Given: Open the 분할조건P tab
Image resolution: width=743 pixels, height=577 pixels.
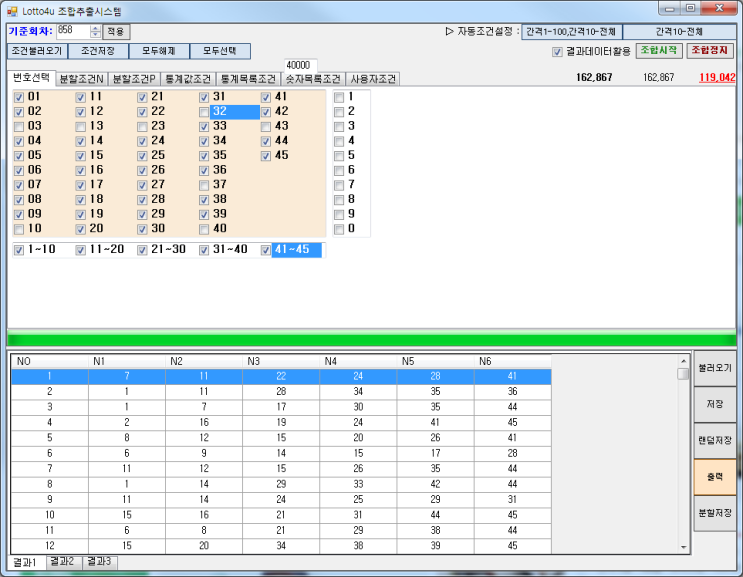Looking at the screenshot, I should (x=135, y=79).
